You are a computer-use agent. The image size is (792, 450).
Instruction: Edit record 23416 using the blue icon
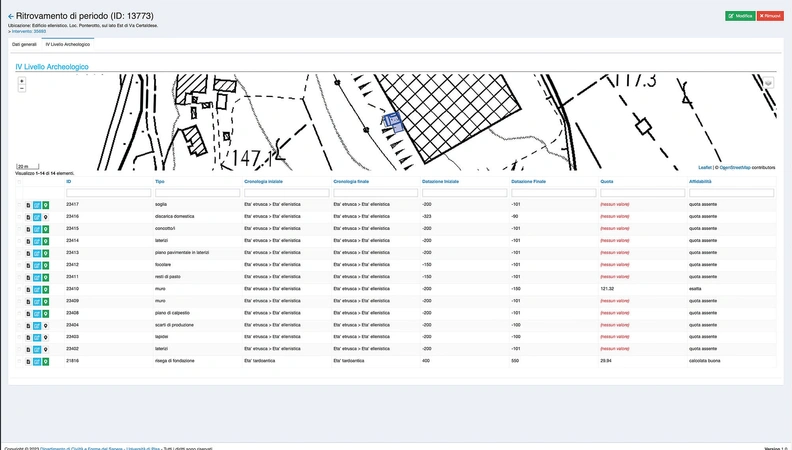point(37,217)
